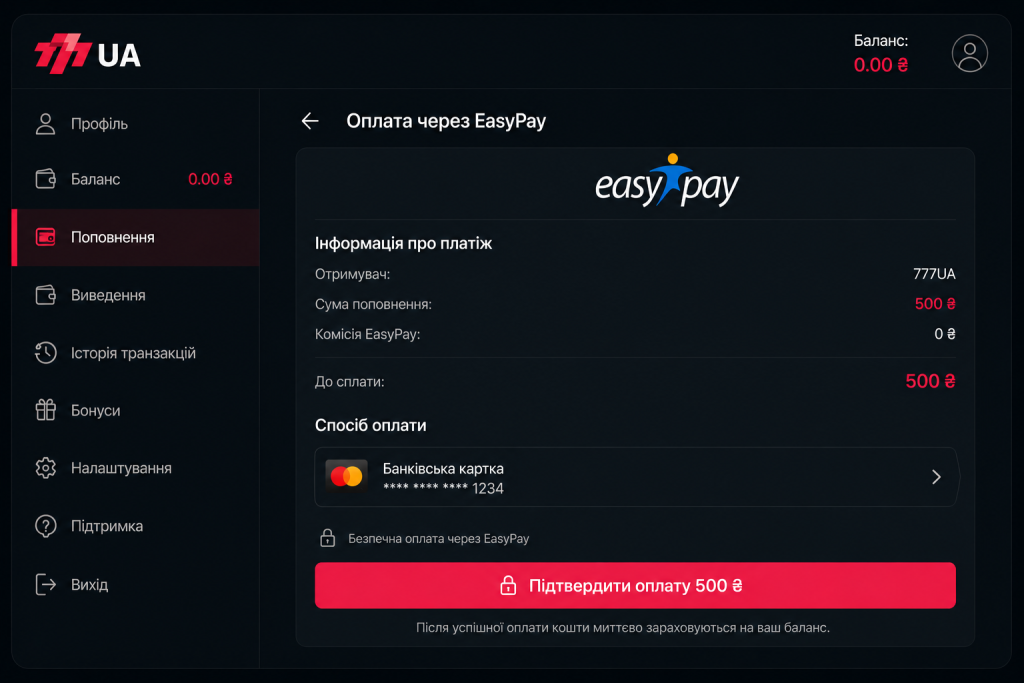Open Налаштування settings page

tap(136, 468)
